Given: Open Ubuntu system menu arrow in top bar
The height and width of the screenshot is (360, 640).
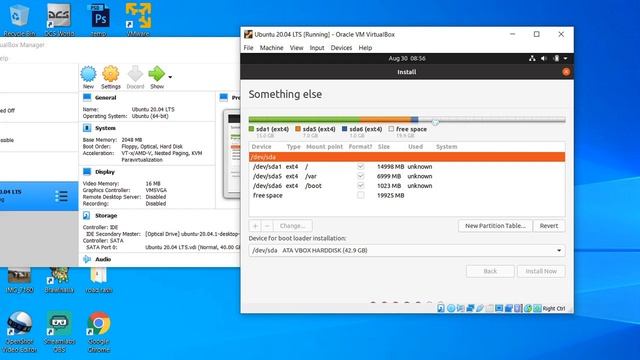Looking at the screenshot, I should click(x=565, y=58).
